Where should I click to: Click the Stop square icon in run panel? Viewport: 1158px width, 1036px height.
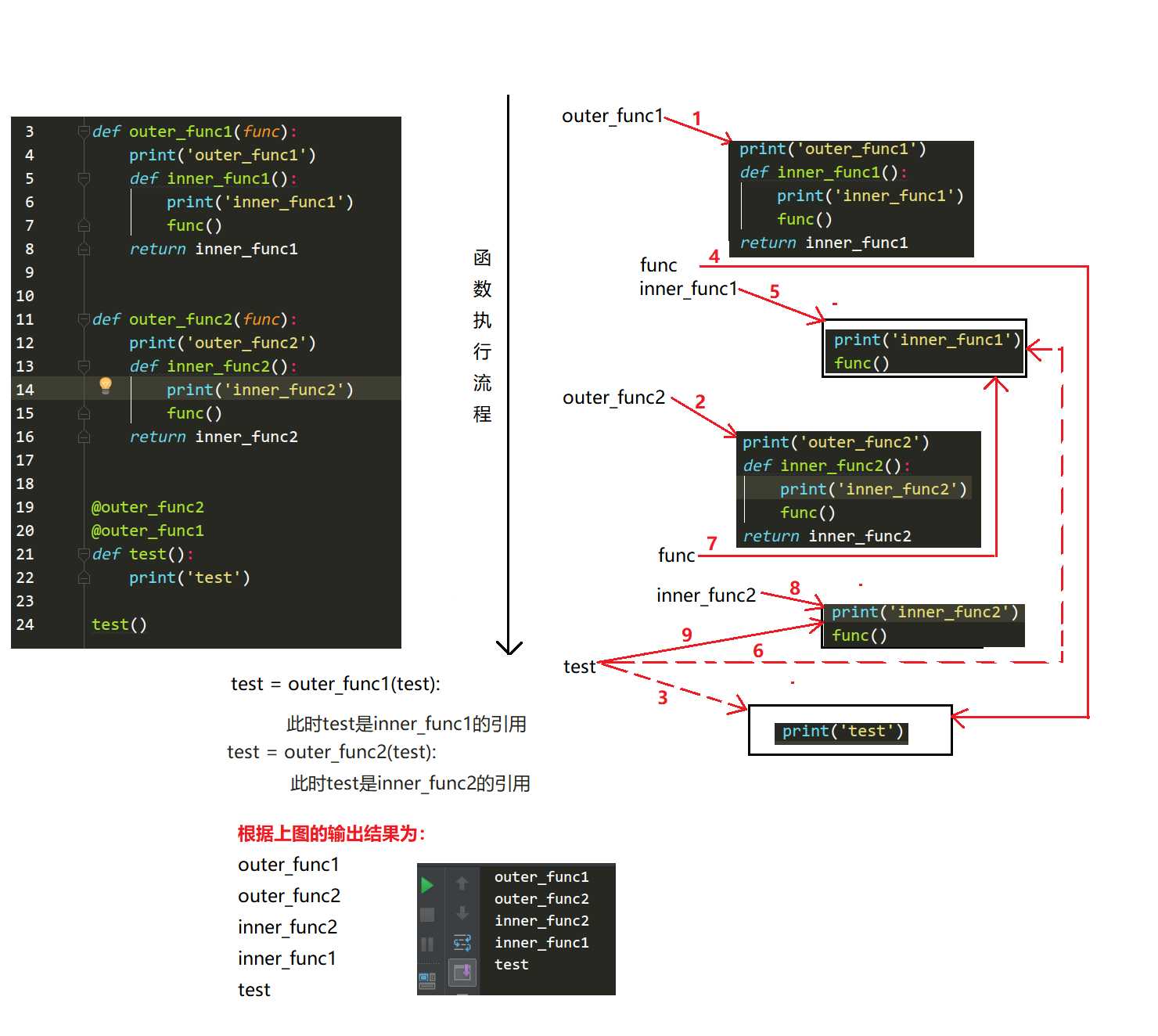pos(427,915)
